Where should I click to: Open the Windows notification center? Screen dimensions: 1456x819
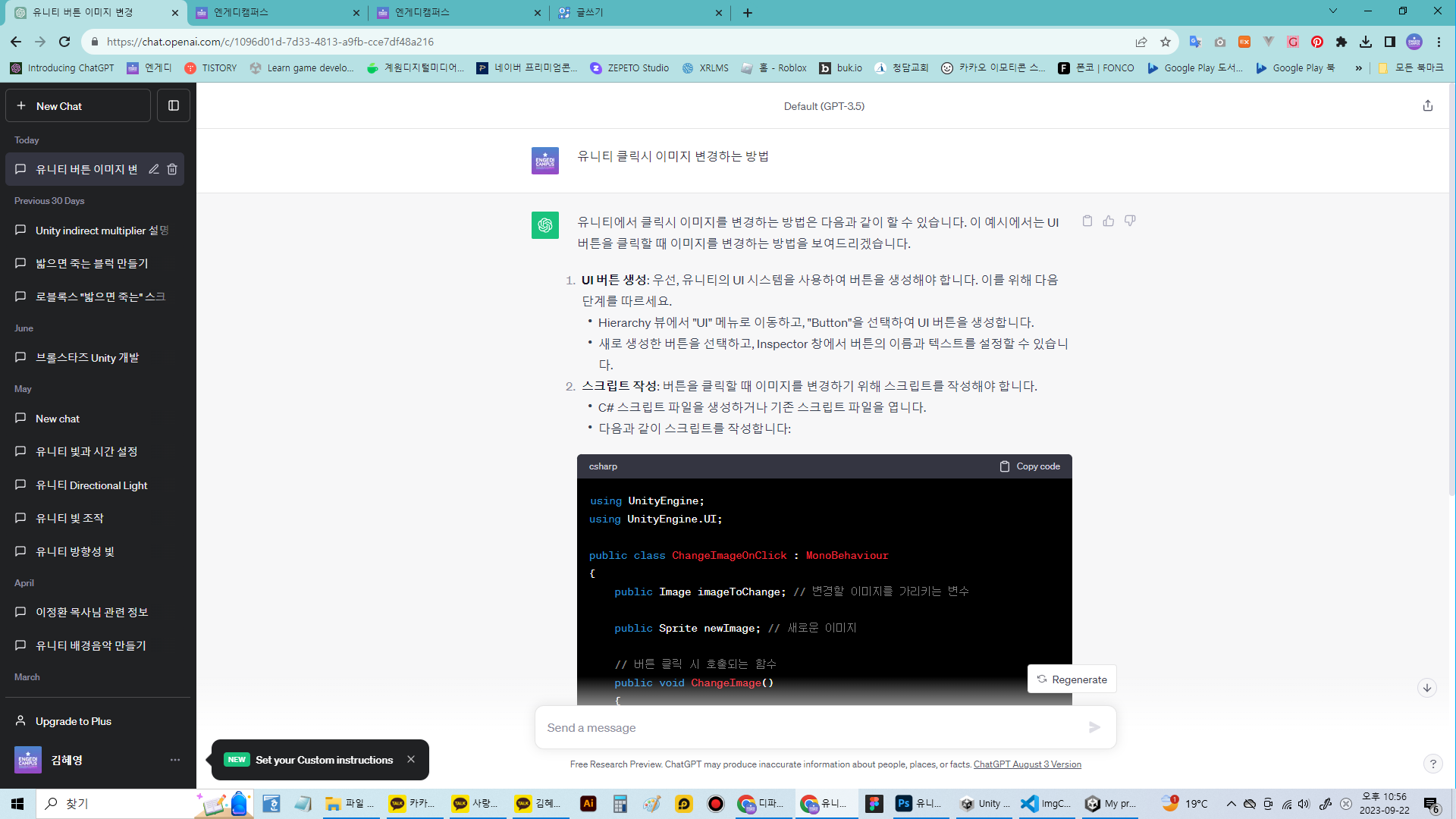[1431, 804]
